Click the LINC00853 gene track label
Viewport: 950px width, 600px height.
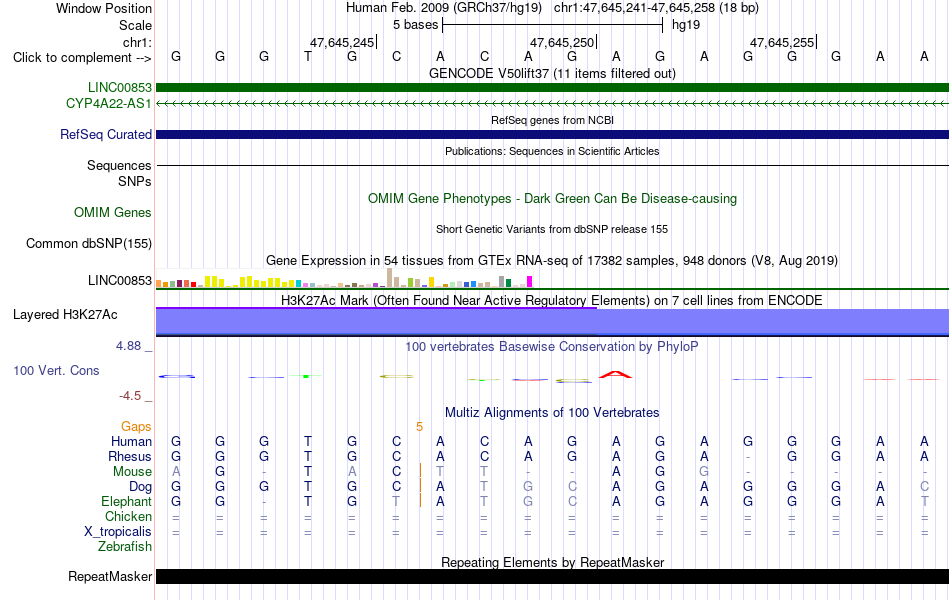point(119,88)
